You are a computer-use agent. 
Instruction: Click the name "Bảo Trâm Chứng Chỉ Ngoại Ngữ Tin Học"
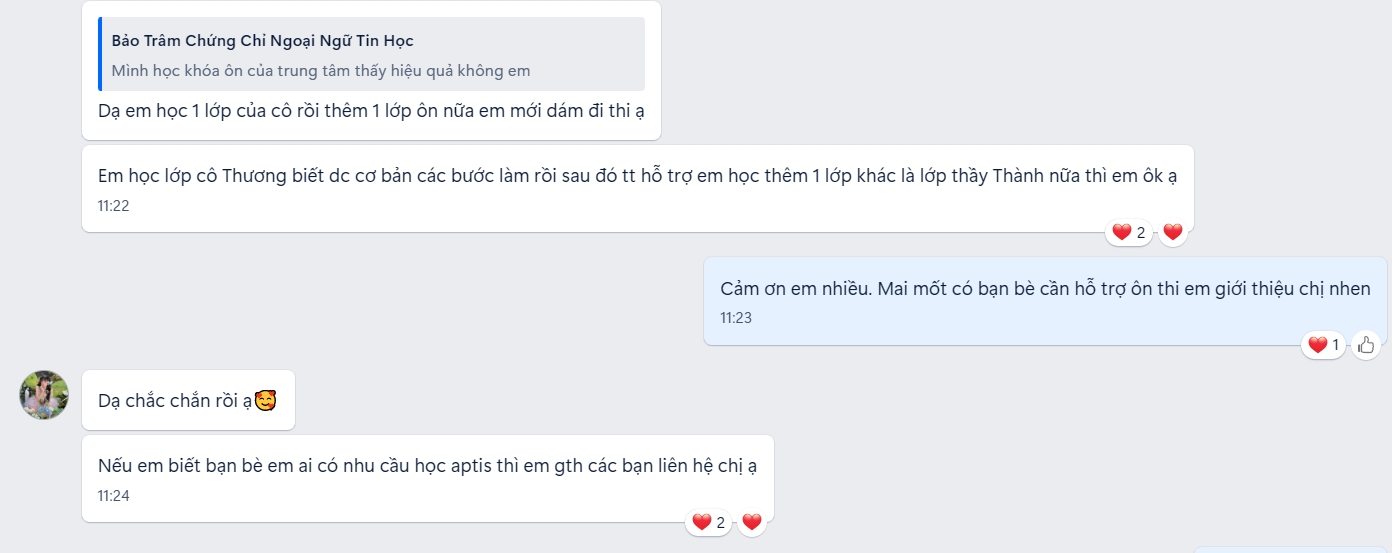(262, 41)
